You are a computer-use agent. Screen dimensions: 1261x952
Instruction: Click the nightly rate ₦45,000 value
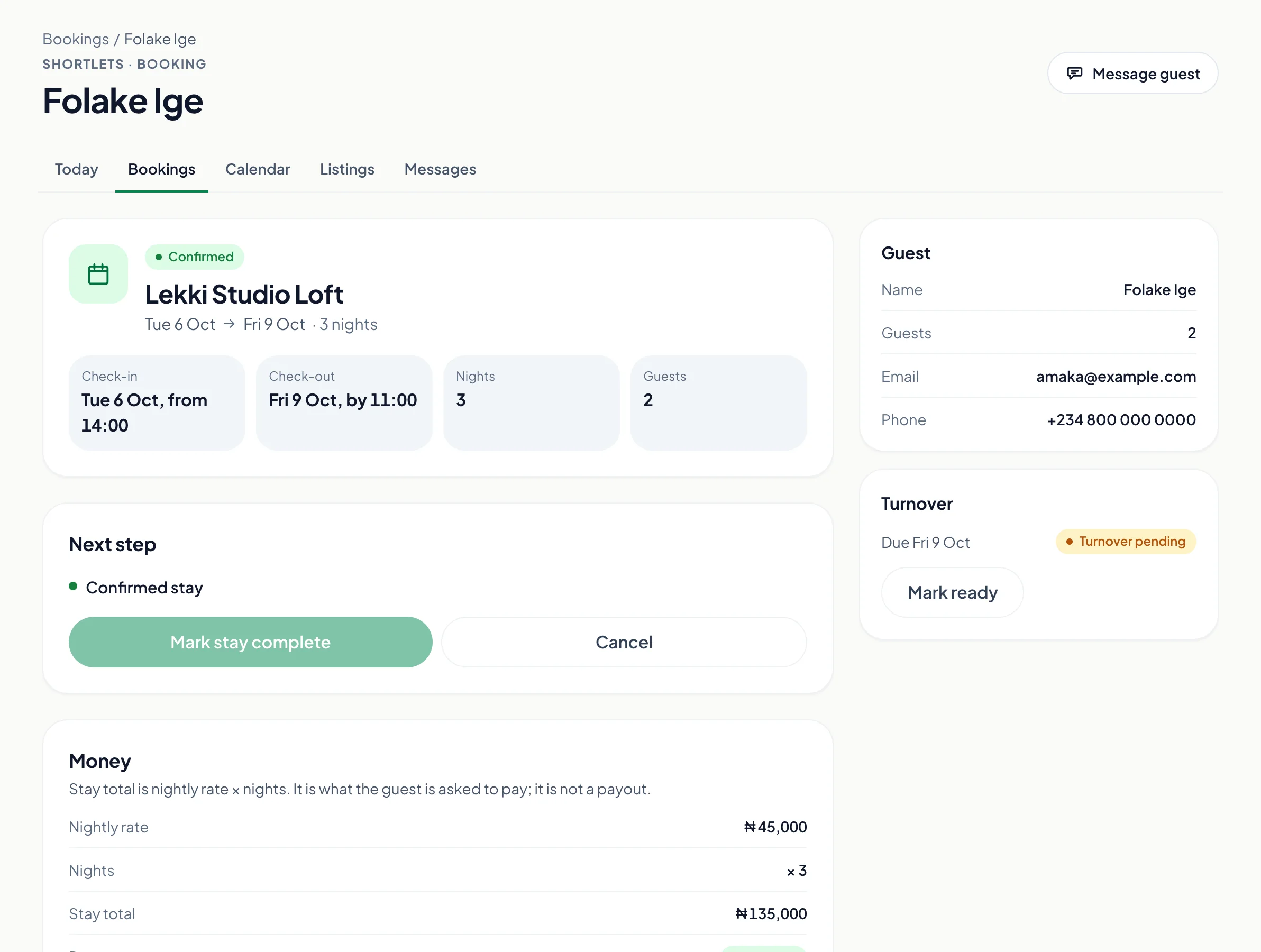[x=775, y=827]
